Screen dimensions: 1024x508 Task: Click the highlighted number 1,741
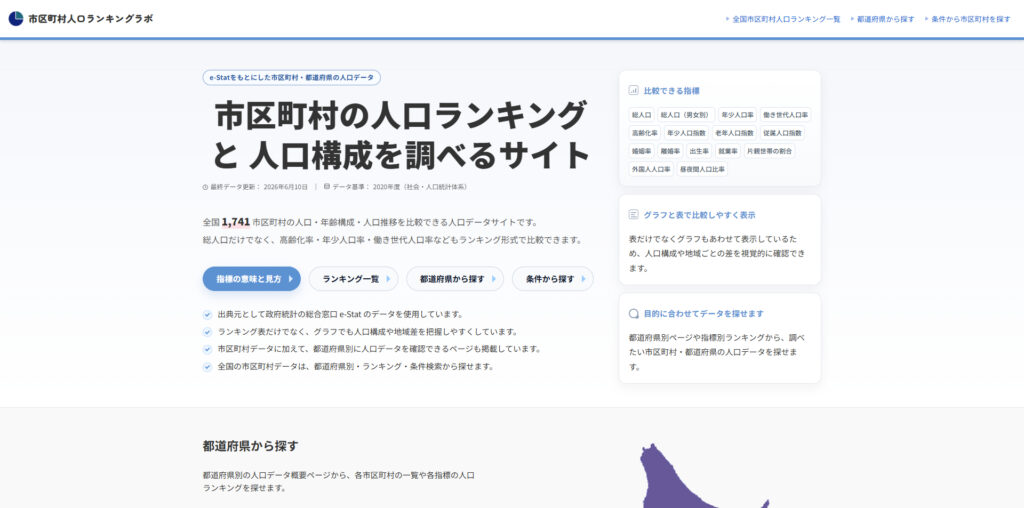tap(236, 221)
